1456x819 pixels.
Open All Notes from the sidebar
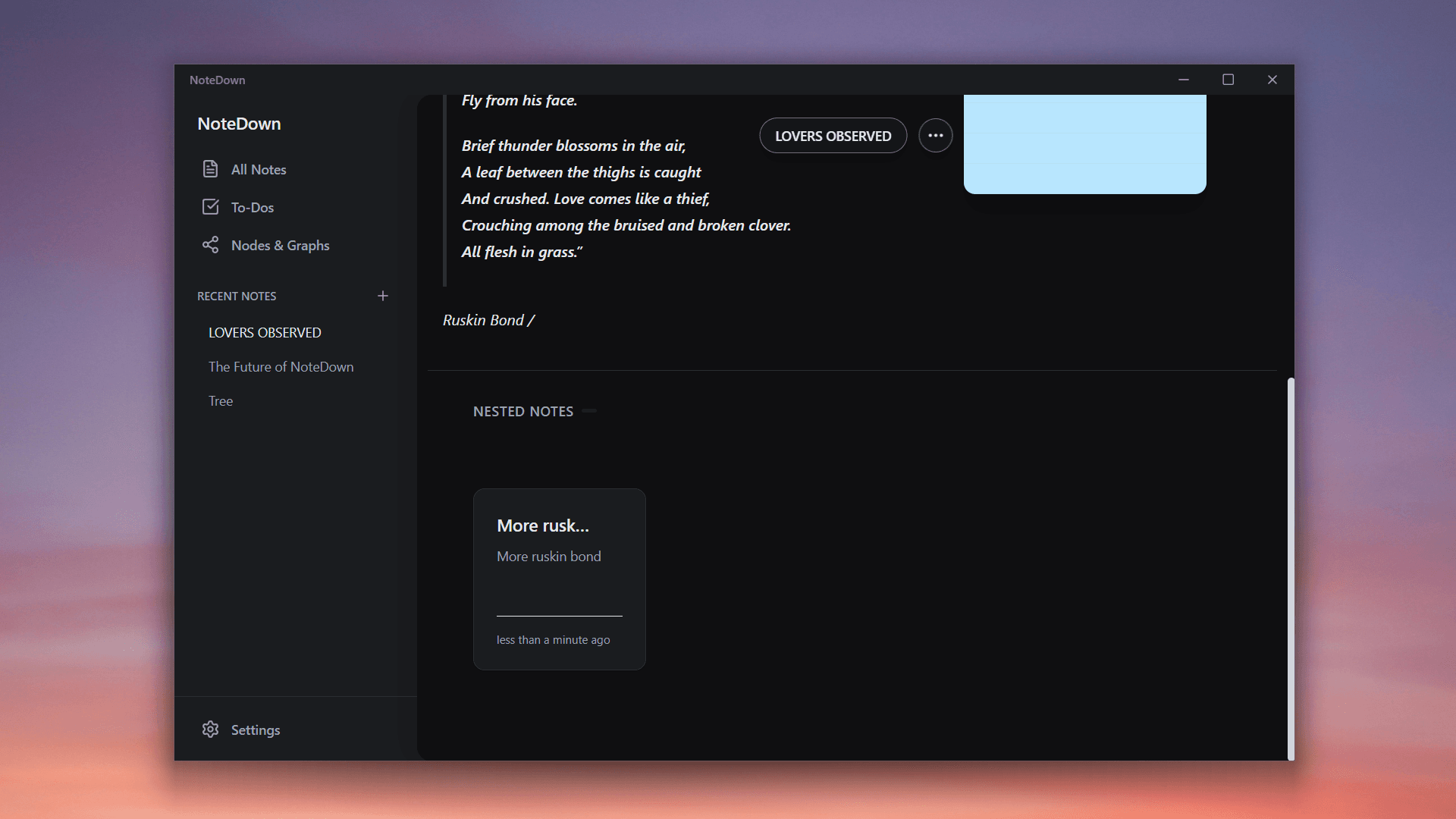pyautogui.click(x=259, y=169)
